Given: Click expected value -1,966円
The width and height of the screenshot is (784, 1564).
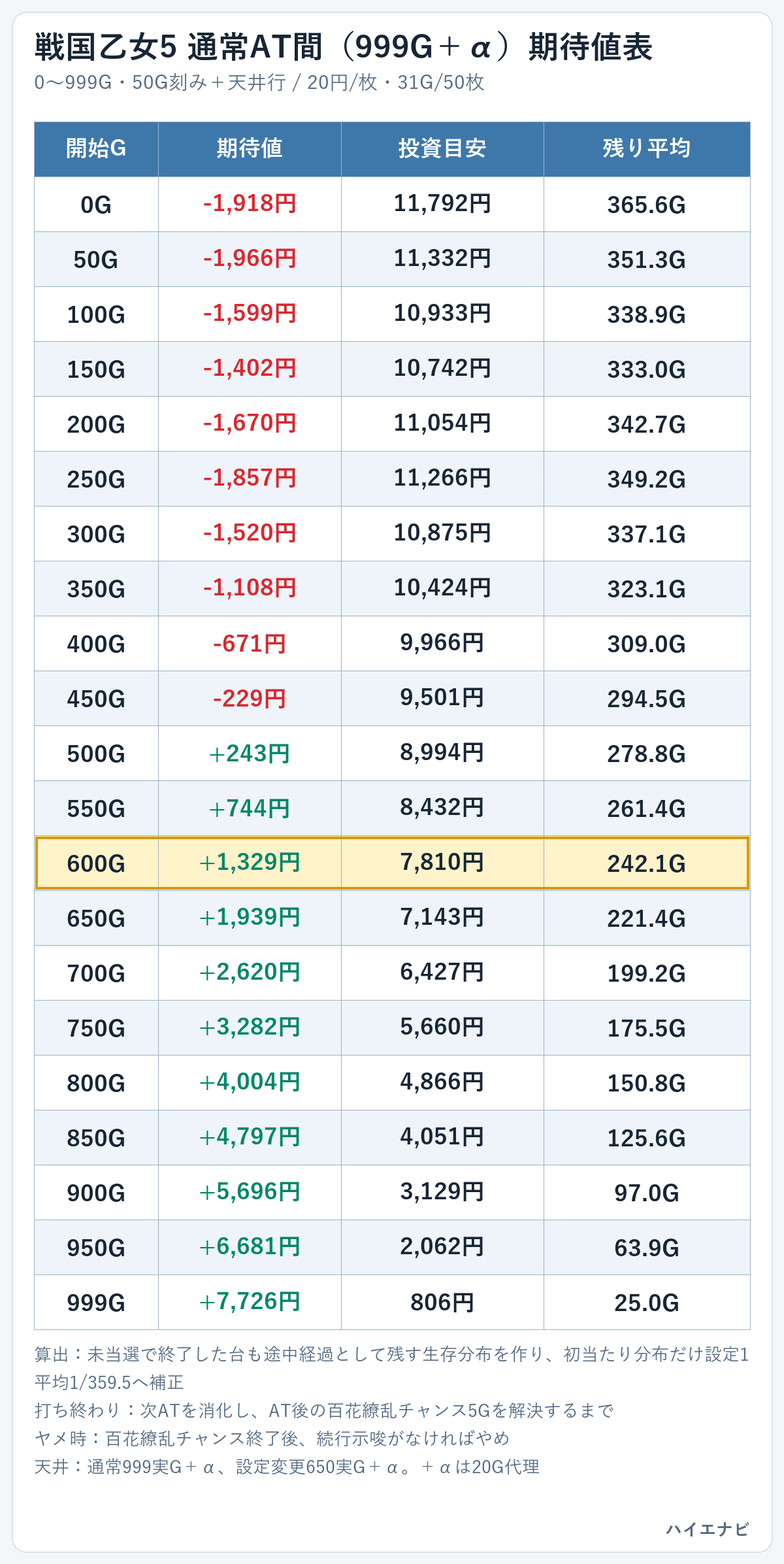Looking at the screenshot, I should pyautogui.click(x=250, y=259).
